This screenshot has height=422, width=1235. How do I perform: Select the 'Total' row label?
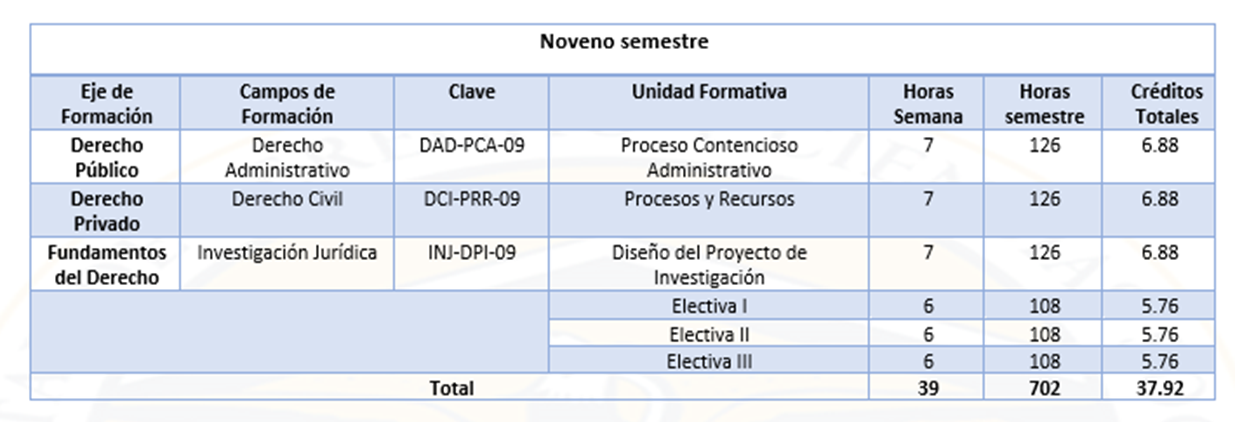pos(451,388)
